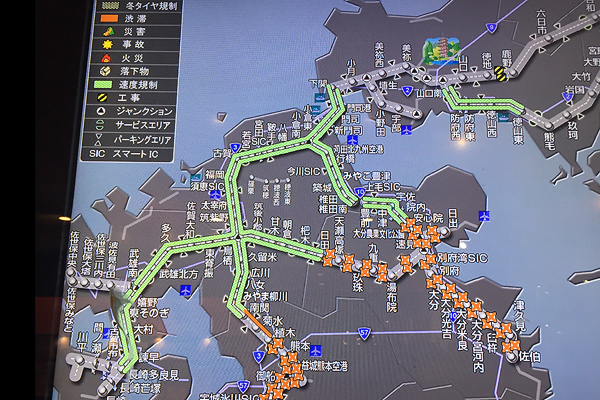Click the Route 9 shield marker

pyautogui.click(x=491, y=27)
